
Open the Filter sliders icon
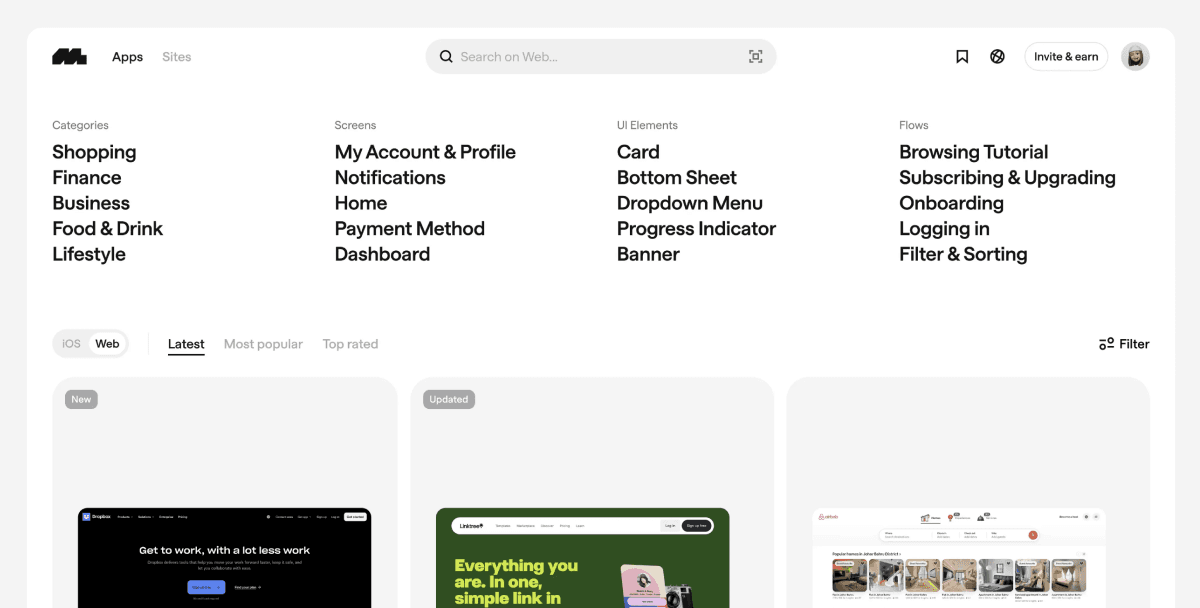click(x=1106, y=344)
